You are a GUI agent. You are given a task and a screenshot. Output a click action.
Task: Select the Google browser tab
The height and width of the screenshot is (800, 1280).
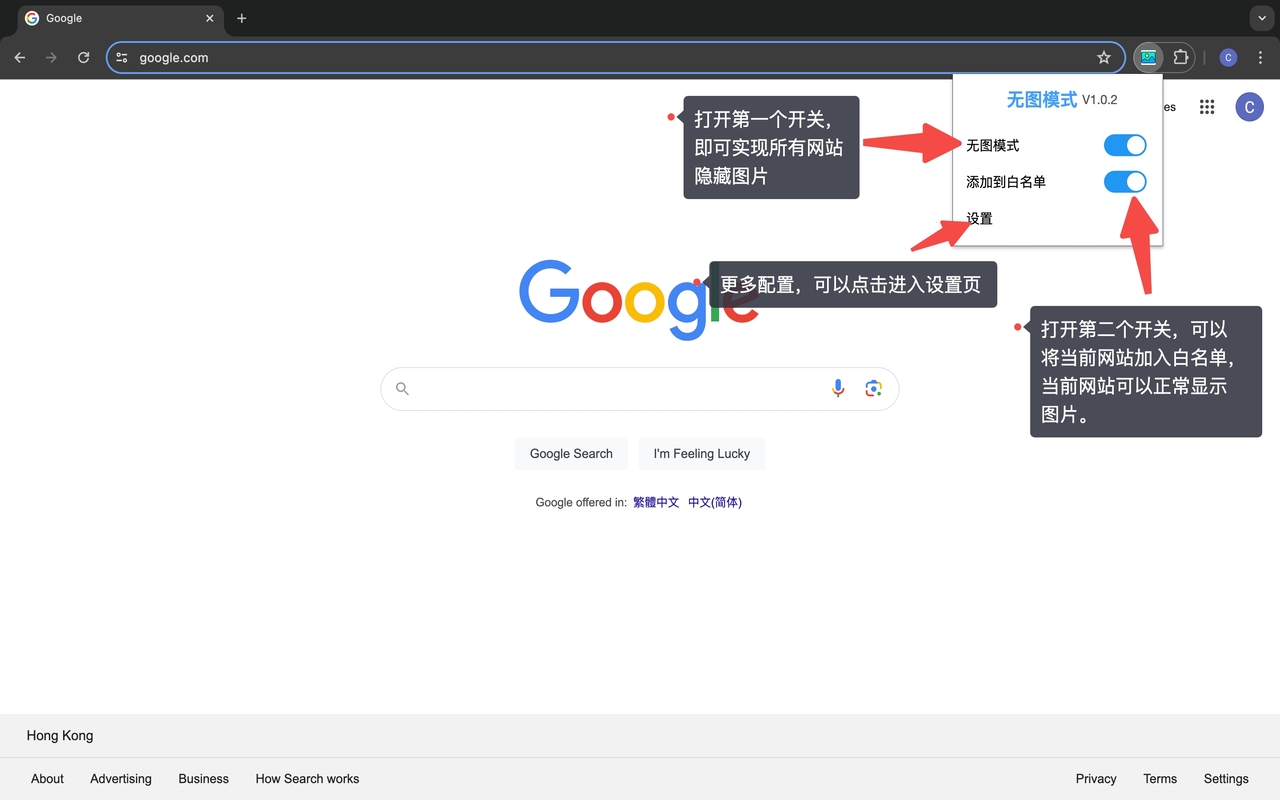pyautogui.click(x=120, y=18)
